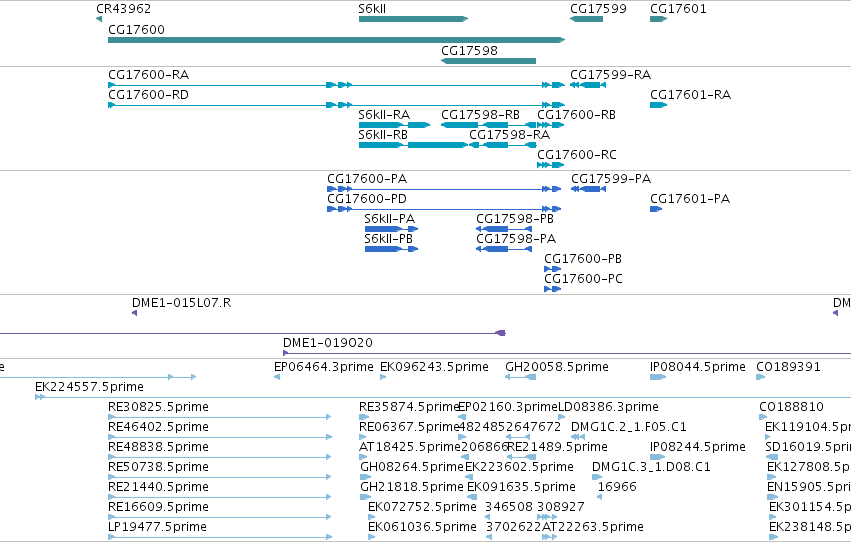Select the CG17601 gene feature
Screen dimensions: 851x542
pyautogui.click(x=658, y=19)
